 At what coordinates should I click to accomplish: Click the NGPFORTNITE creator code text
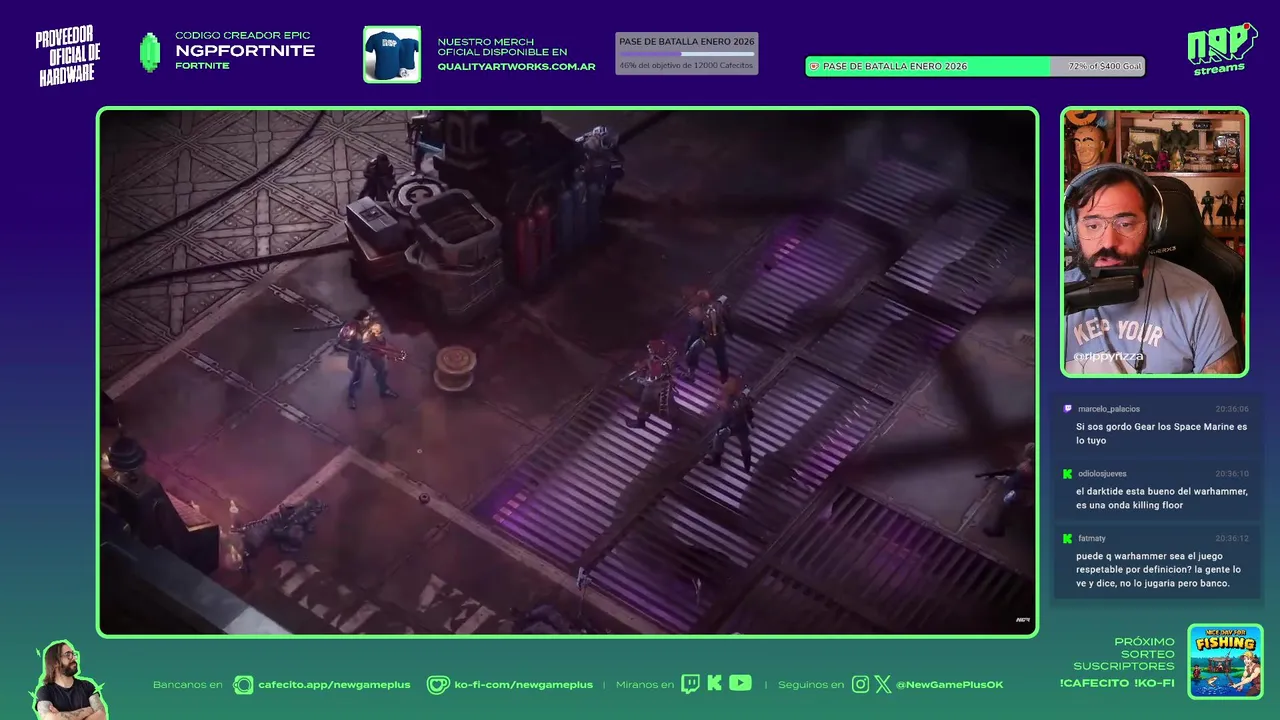[x=245, y=51]
